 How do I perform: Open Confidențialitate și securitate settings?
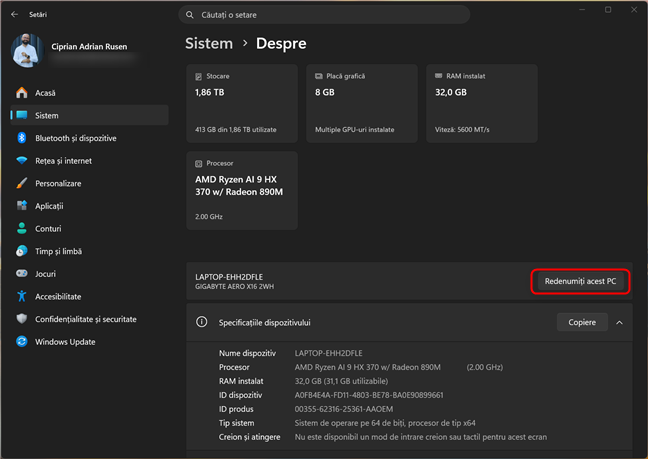[89, 319]
